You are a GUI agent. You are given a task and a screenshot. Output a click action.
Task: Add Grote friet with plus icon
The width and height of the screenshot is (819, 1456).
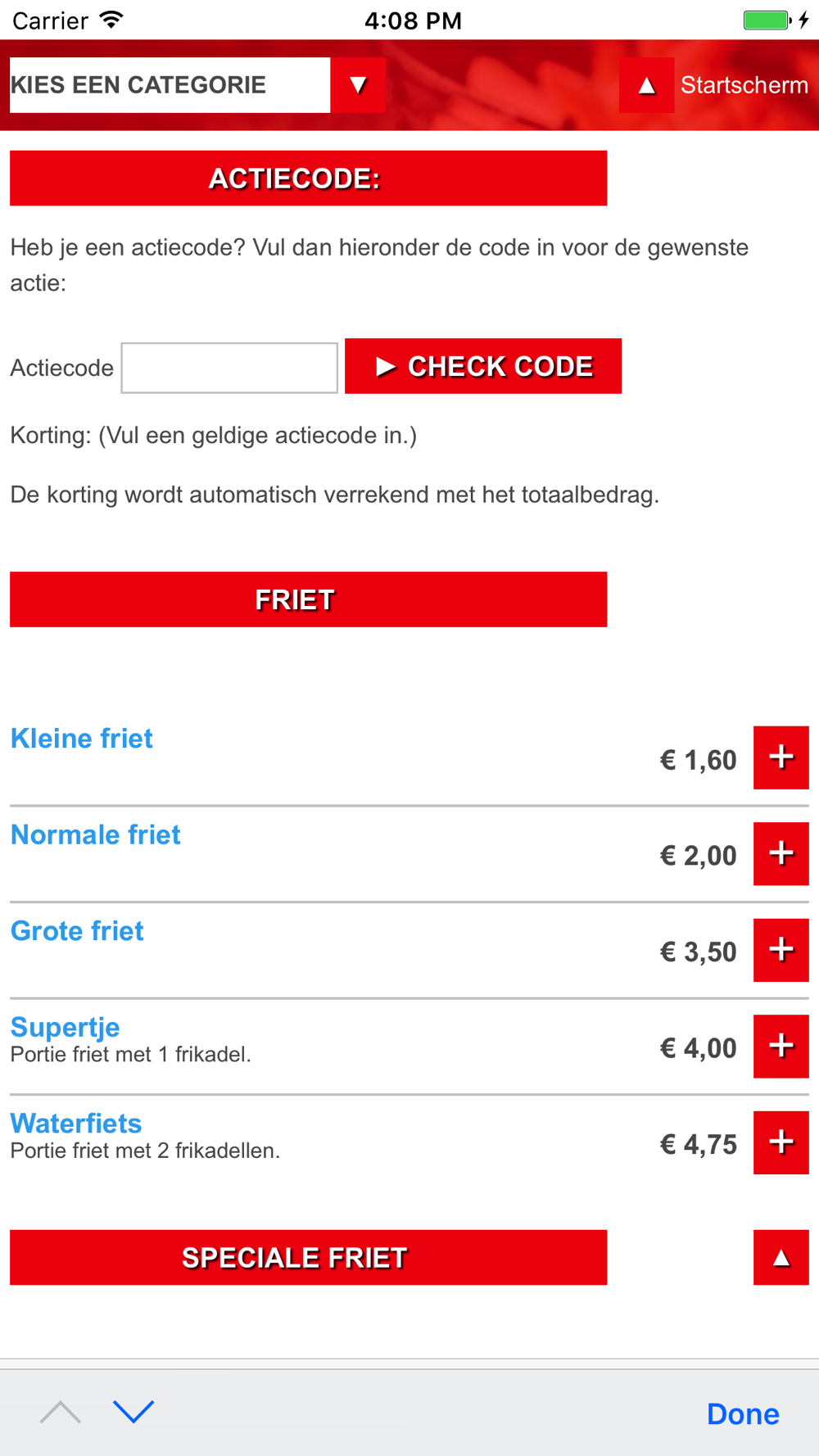781,950
